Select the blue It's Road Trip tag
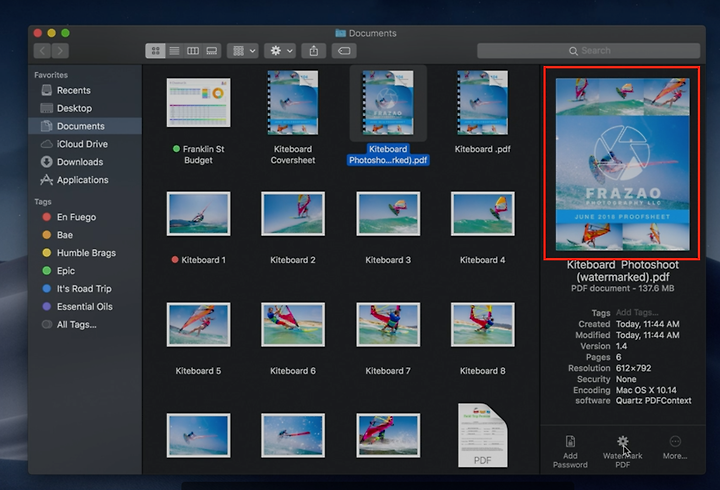Image resolution: width=720 pixels, height=490 pixels. tap(85, 288)
